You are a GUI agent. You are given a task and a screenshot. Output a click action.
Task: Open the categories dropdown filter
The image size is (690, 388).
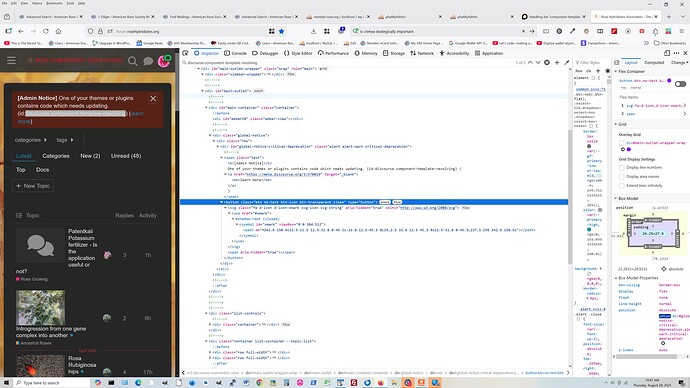point(30,140)
